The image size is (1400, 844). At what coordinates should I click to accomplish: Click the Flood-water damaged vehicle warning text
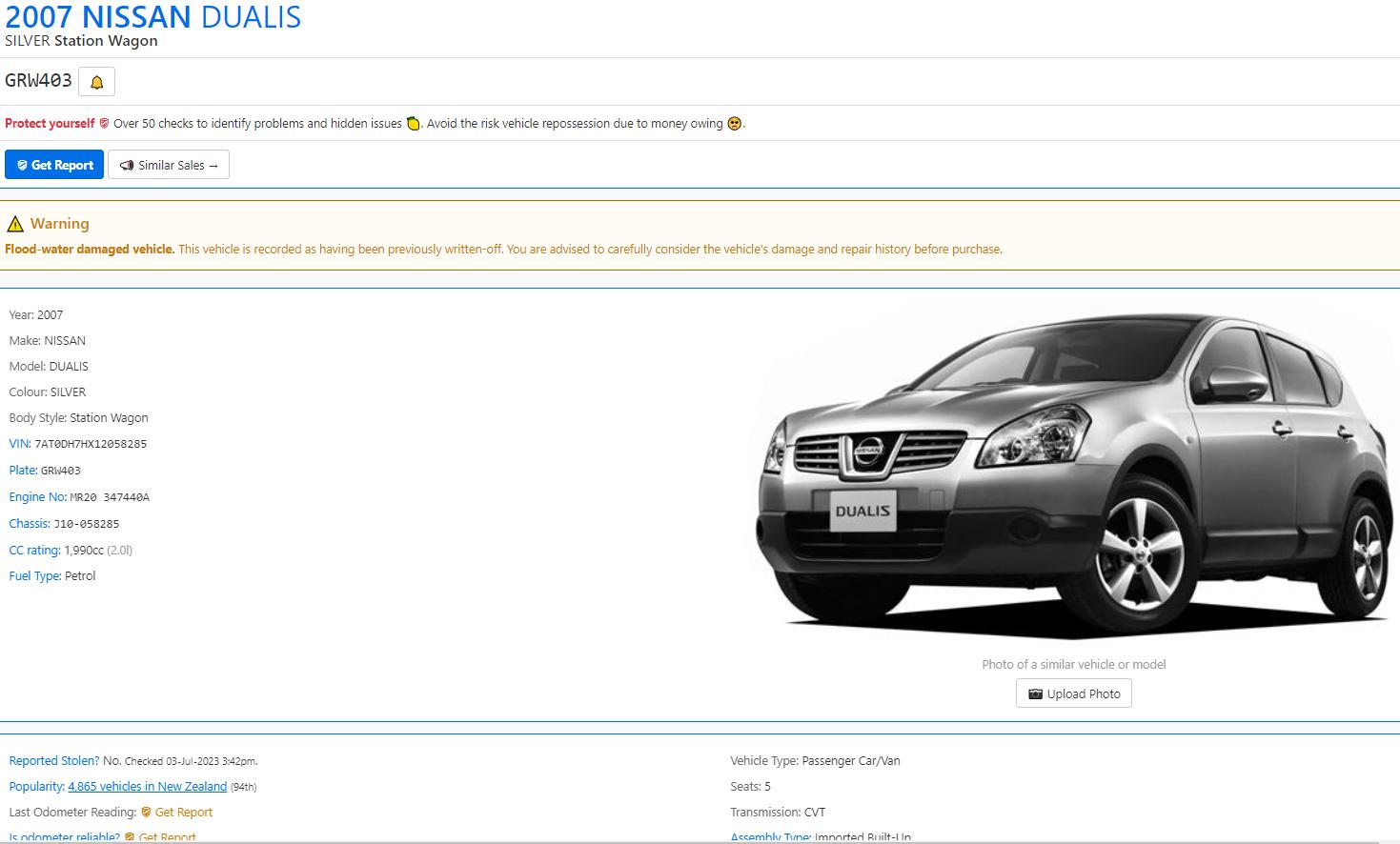click(90, 250)
